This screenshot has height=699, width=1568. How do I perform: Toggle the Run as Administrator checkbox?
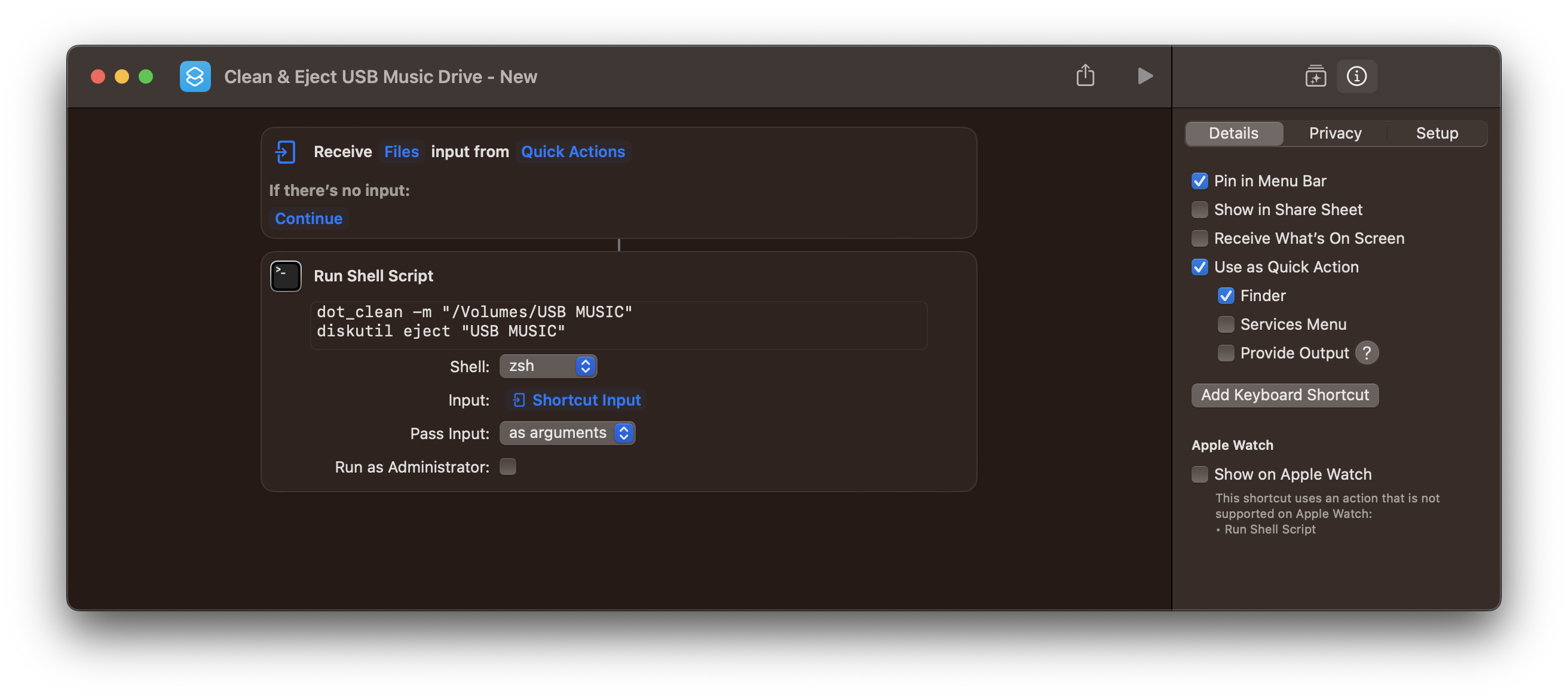[x=507, y=467]
